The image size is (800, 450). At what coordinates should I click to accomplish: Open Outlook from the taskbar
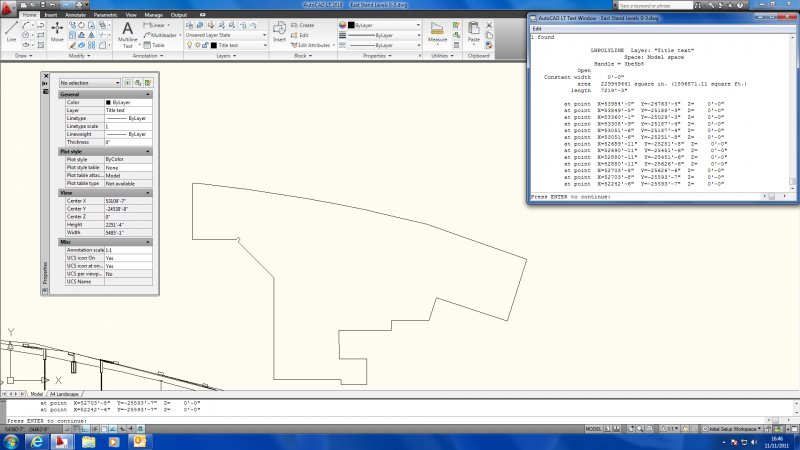coord(139,441)
